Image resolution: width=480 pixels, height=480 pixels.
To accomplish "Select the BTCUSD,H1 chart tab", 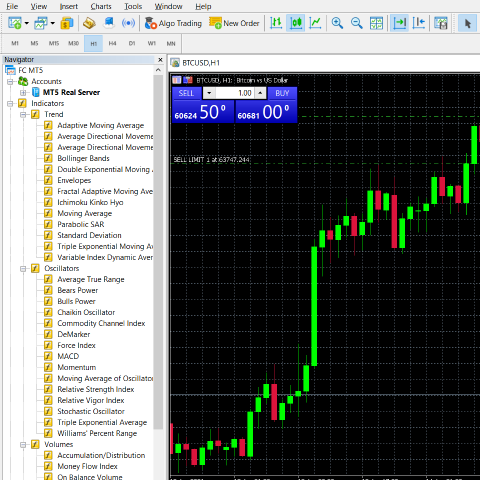I will pos(201,63).
